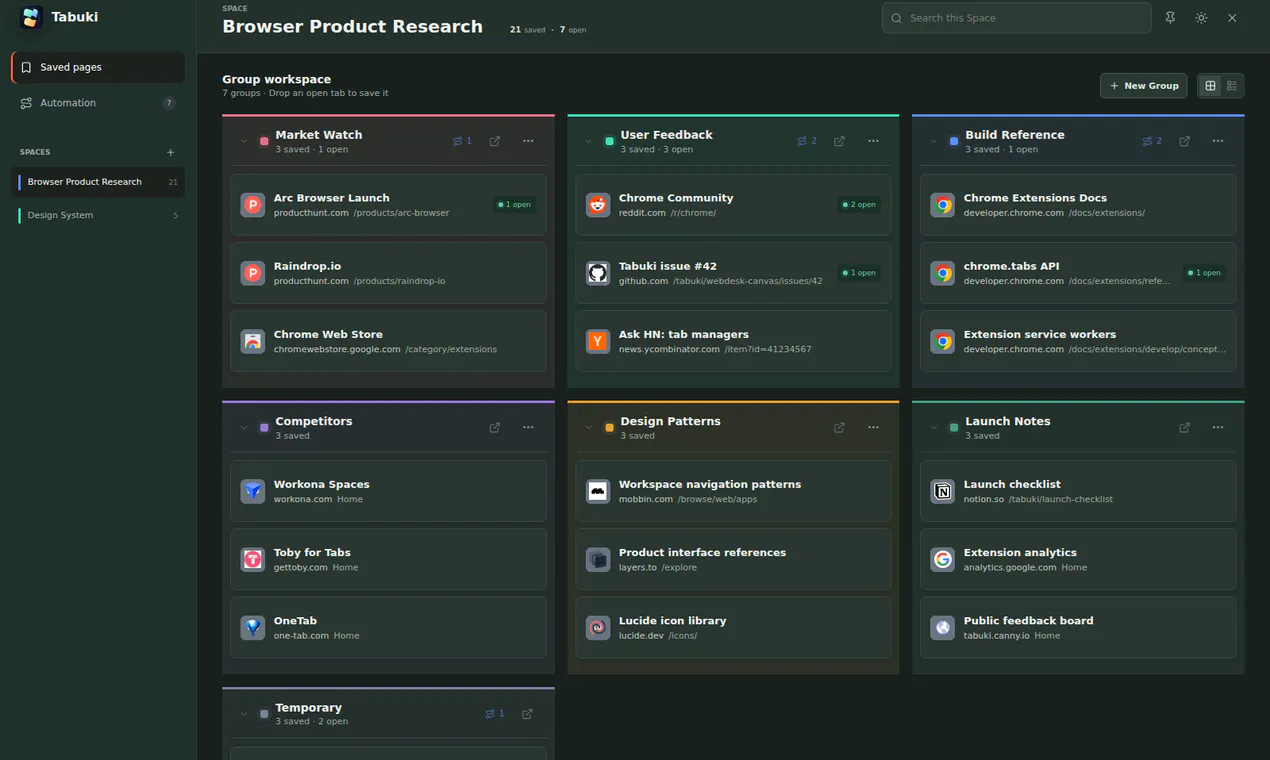Collapse the Launch Notes group
1270x760 pixels.
point(934,427)
